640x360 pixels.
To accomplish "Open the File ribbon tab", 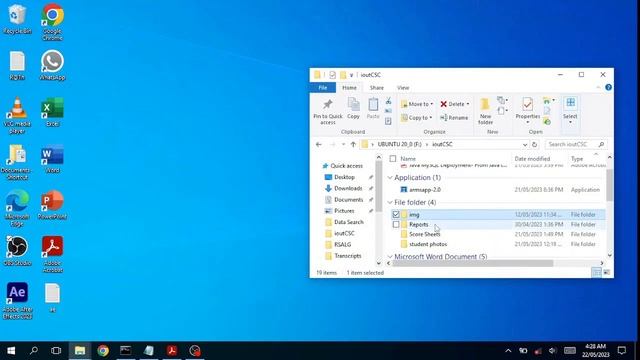I will (x=322, y=88).
